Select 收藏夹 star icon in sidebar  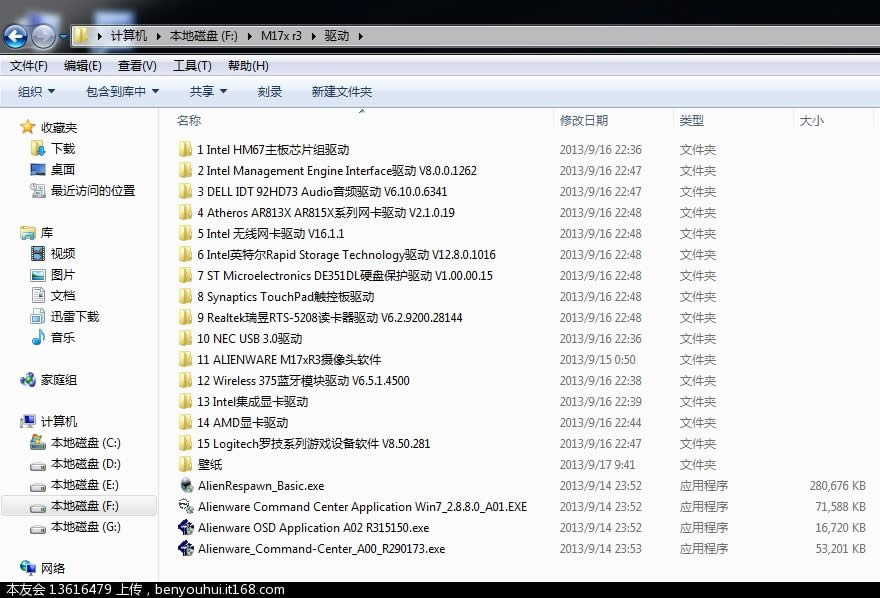27,127
